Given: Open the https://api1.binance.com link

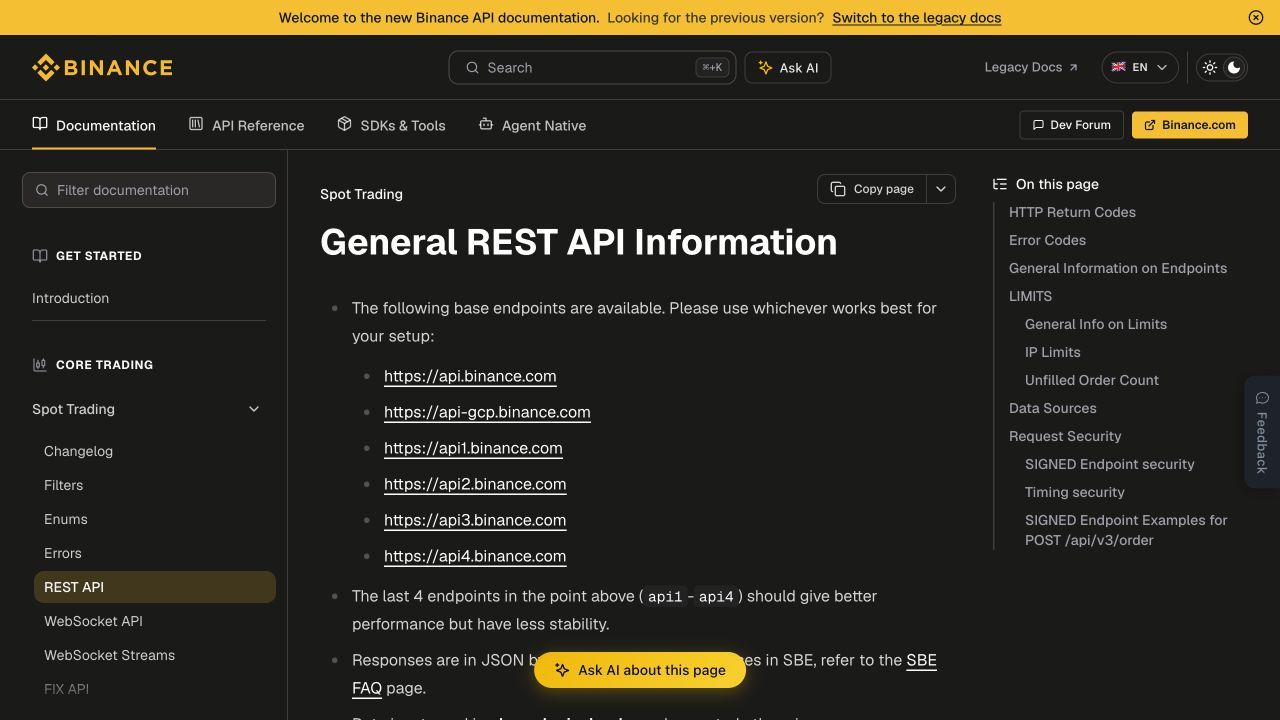Looking at the screenshot, I should point(473,448).
